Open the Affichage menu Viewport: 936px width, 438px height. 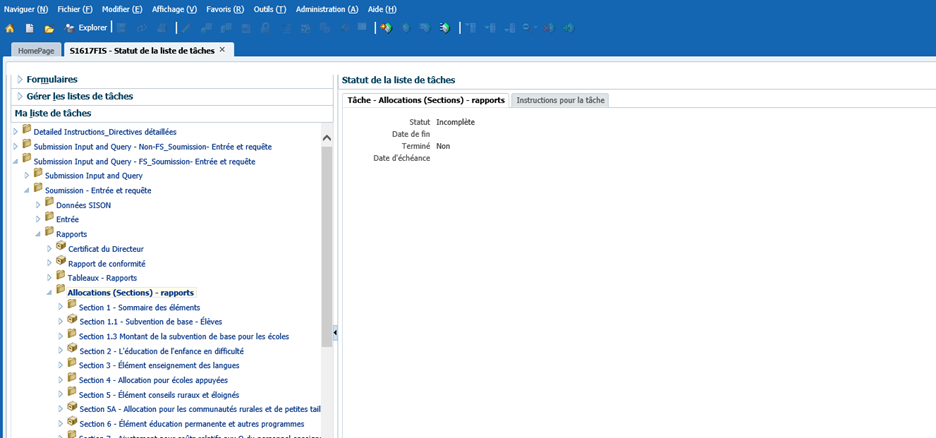[174, 10]
